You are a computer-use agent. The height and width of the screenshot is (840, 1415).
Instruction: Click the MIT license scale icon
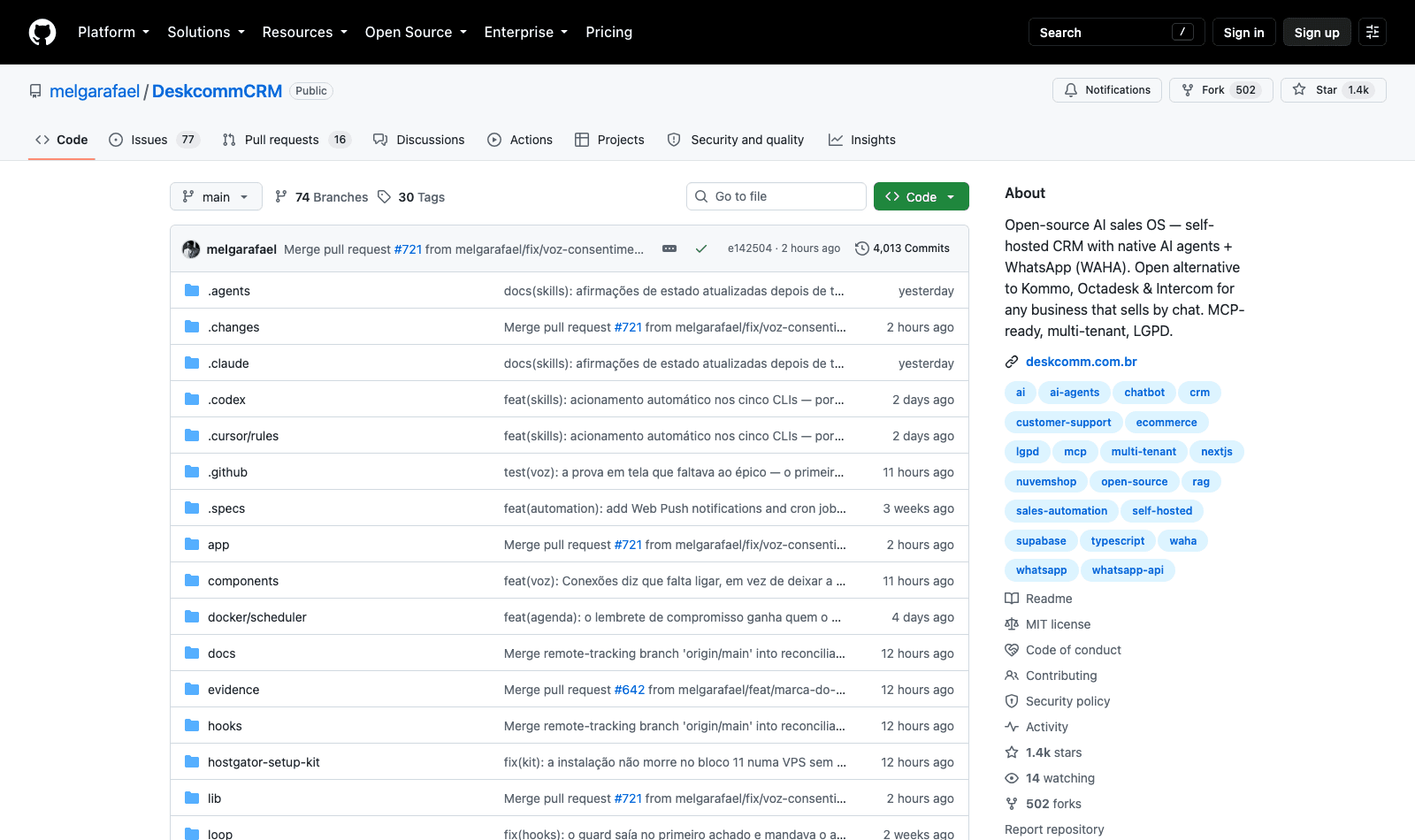click(x=1012, y=624)
